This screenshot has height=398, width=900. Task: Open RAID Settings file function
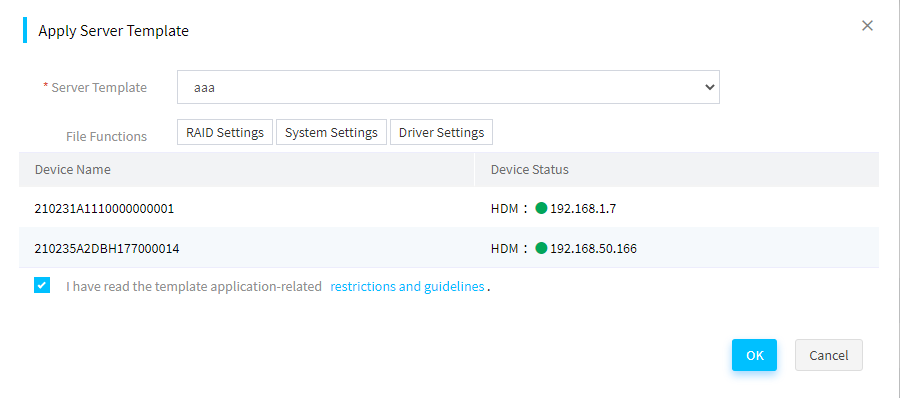[225, 132]
